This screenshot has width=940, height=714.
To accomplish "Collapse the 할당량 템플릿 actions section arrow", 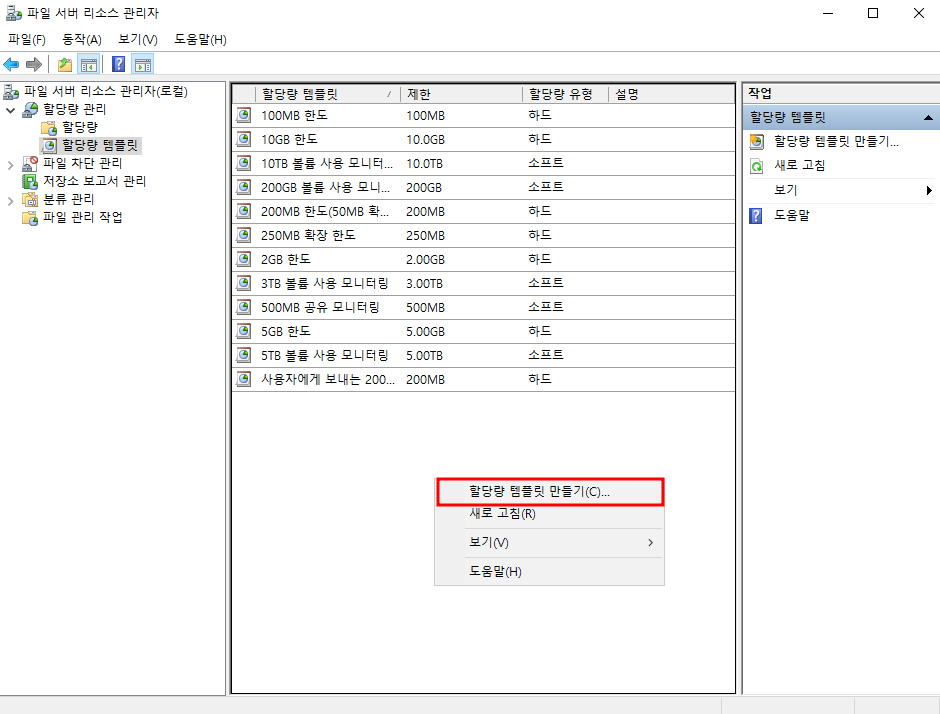I will point(928,118).
